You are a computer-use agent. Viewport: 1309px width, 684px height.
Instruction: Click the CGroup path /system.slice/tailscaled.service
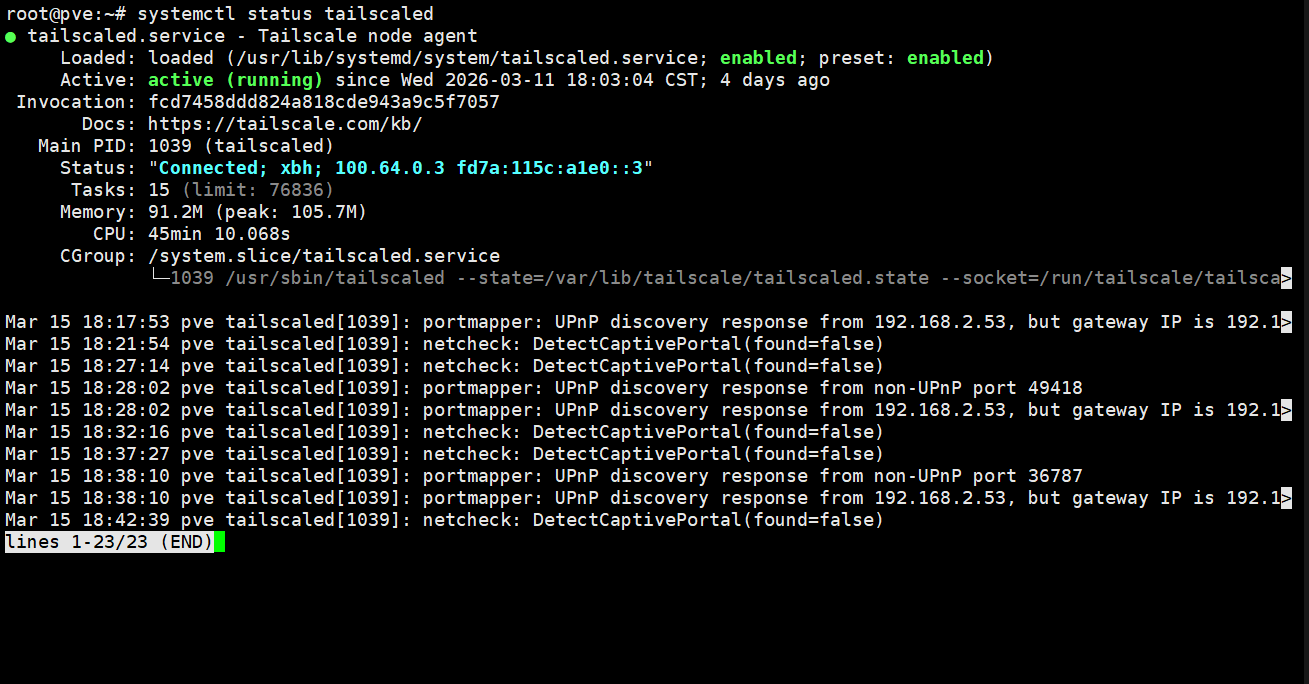coord(323,256)
